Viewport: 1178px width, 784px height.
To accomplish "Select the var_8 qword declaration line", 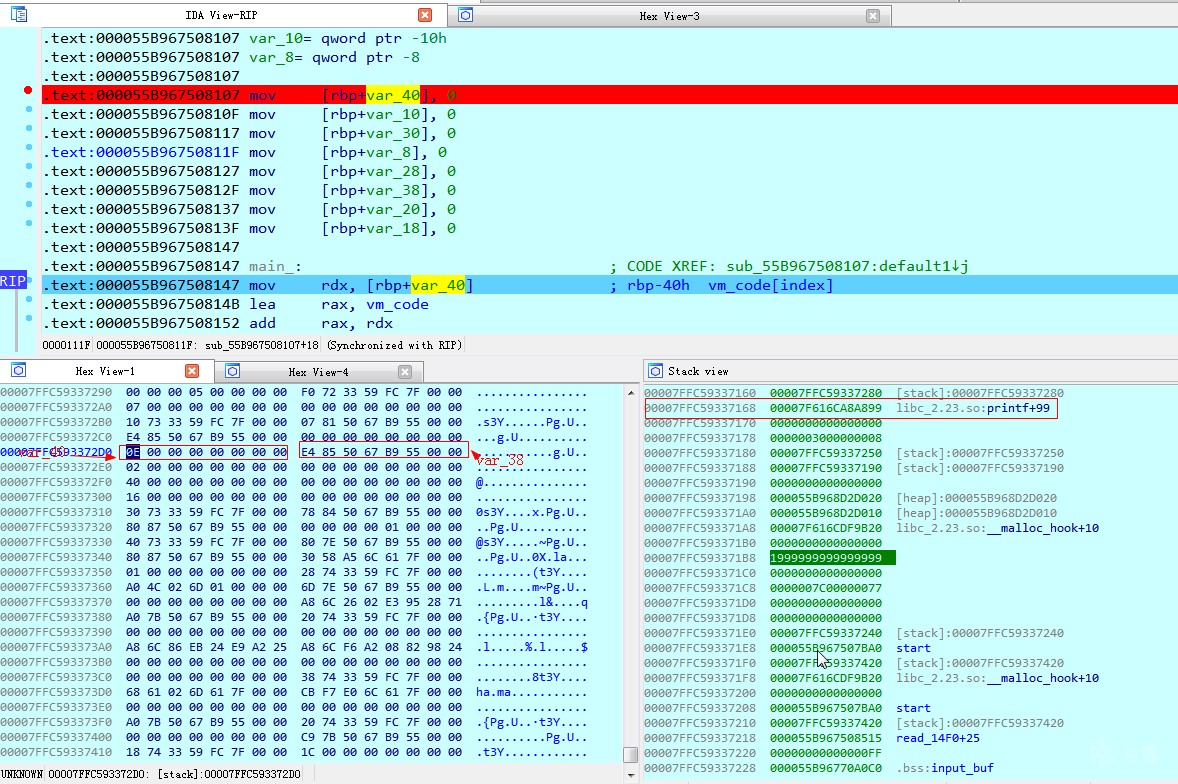I will click(x=334, y=57).
